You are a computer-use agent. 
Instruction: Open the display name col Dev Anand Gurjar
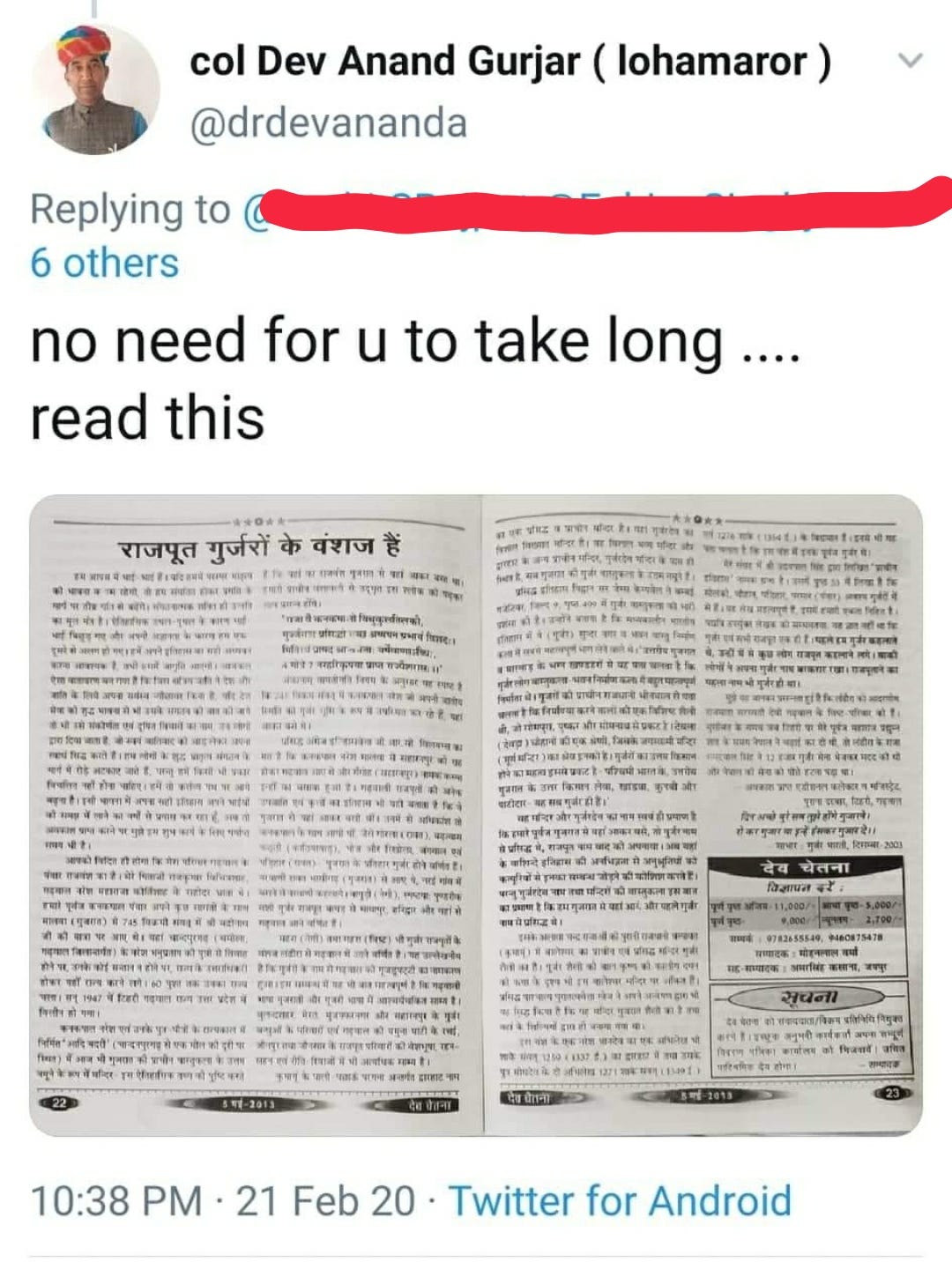tap(510, 62)
